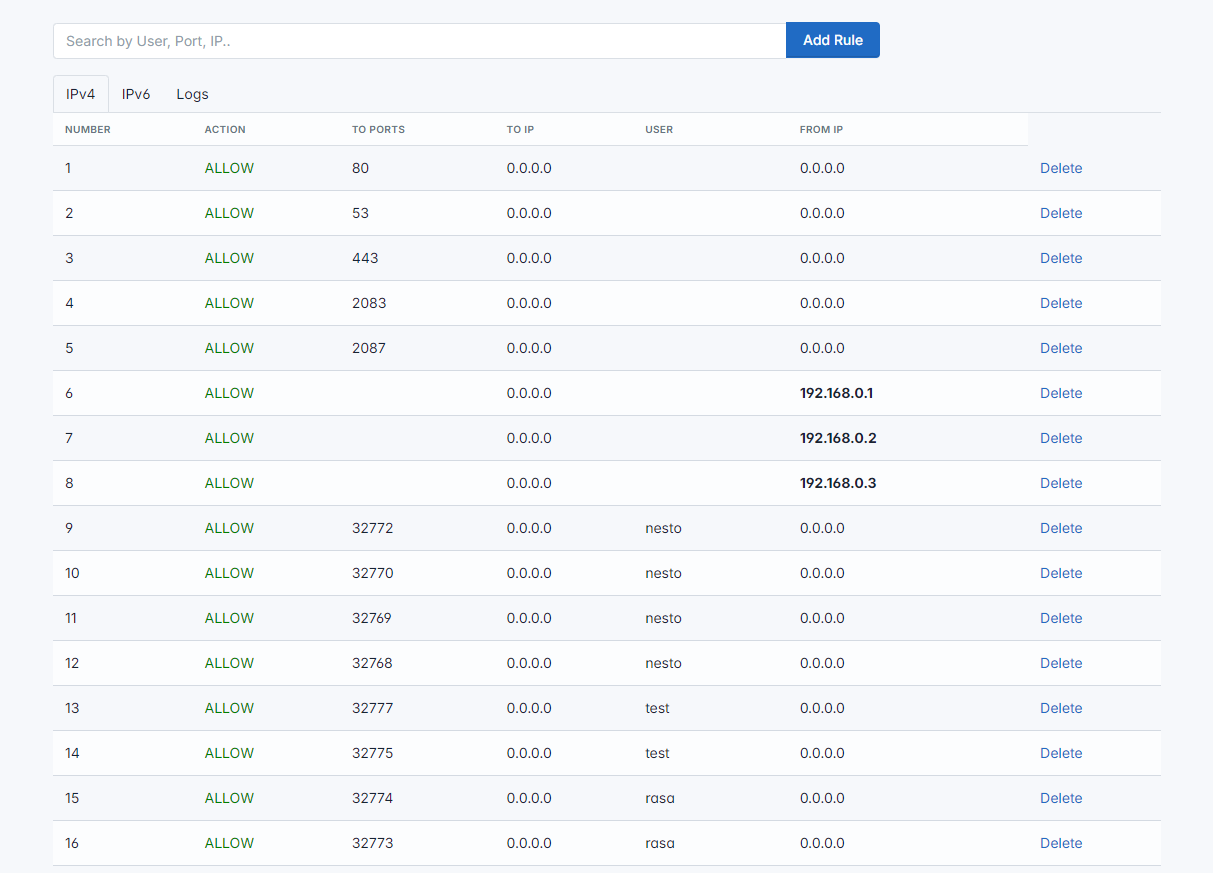Click the ACTION column header
The height and width of the screenshot is (873, 1213).
(225, 130)
